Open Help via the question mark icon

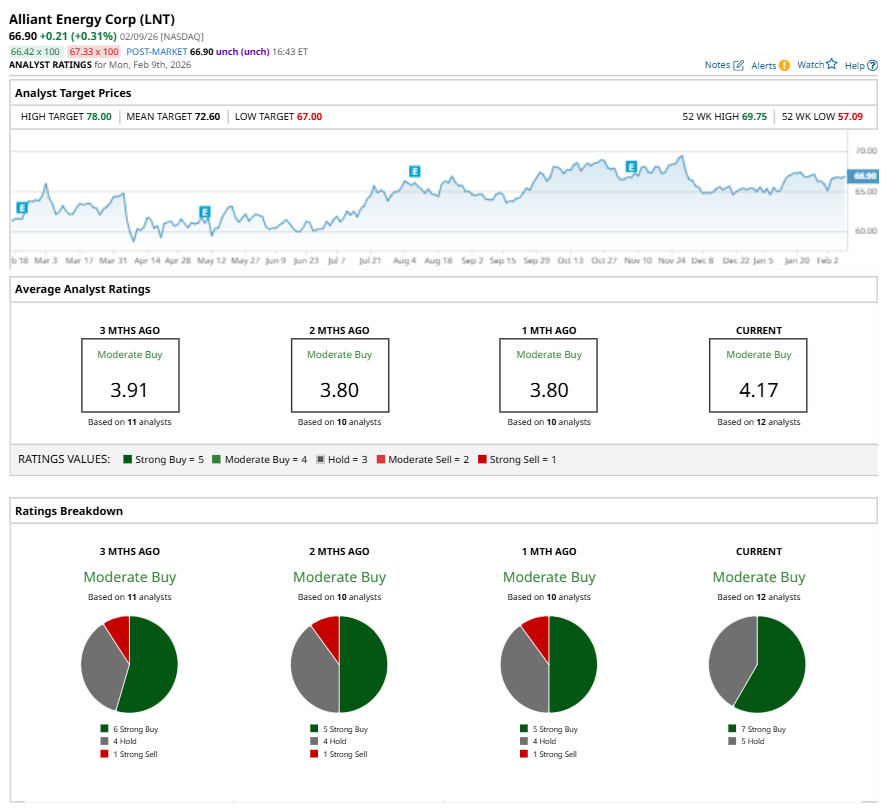(872, 66)
